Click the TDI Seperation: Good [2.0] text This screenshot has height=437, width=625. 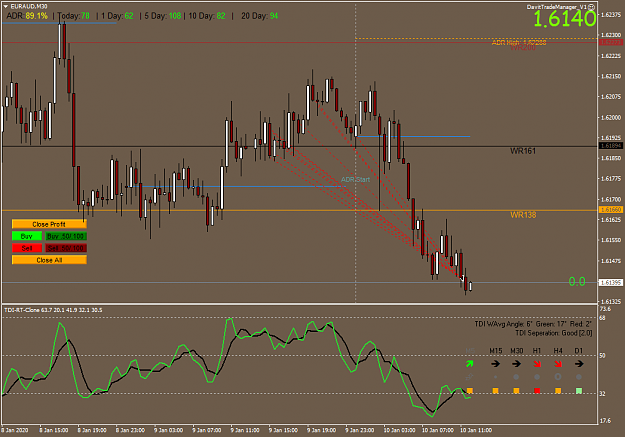point(554,333)
